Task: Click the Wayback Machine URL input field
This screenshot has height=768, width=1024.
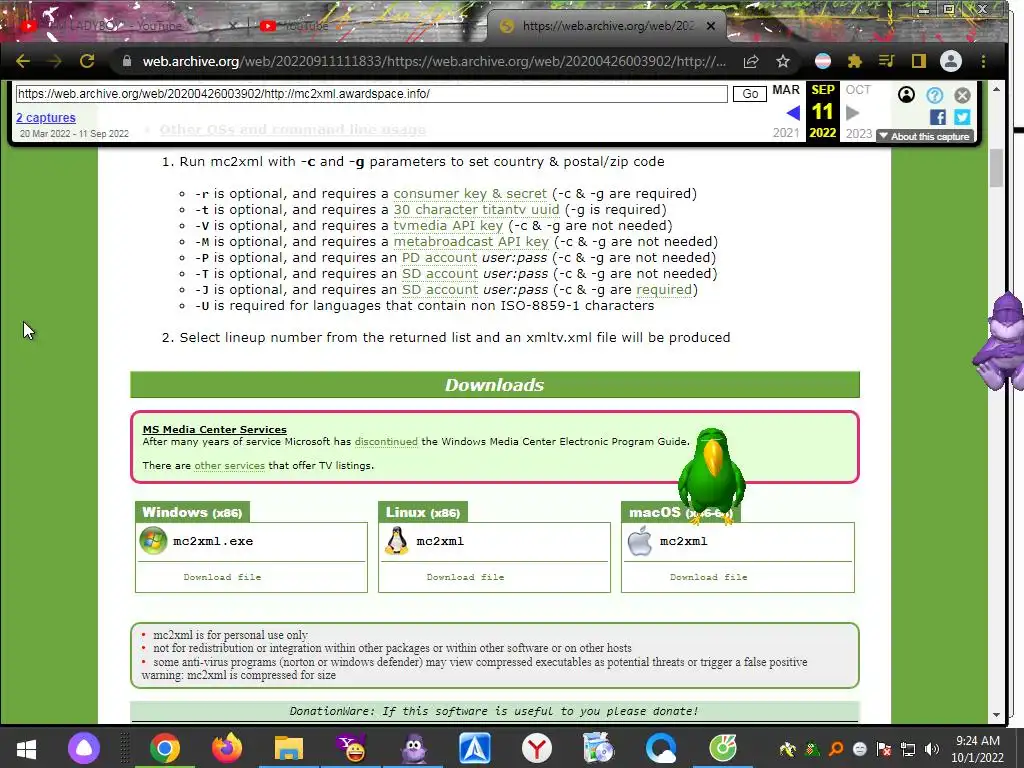Action: pyautogui.click(x=371, y=93)
